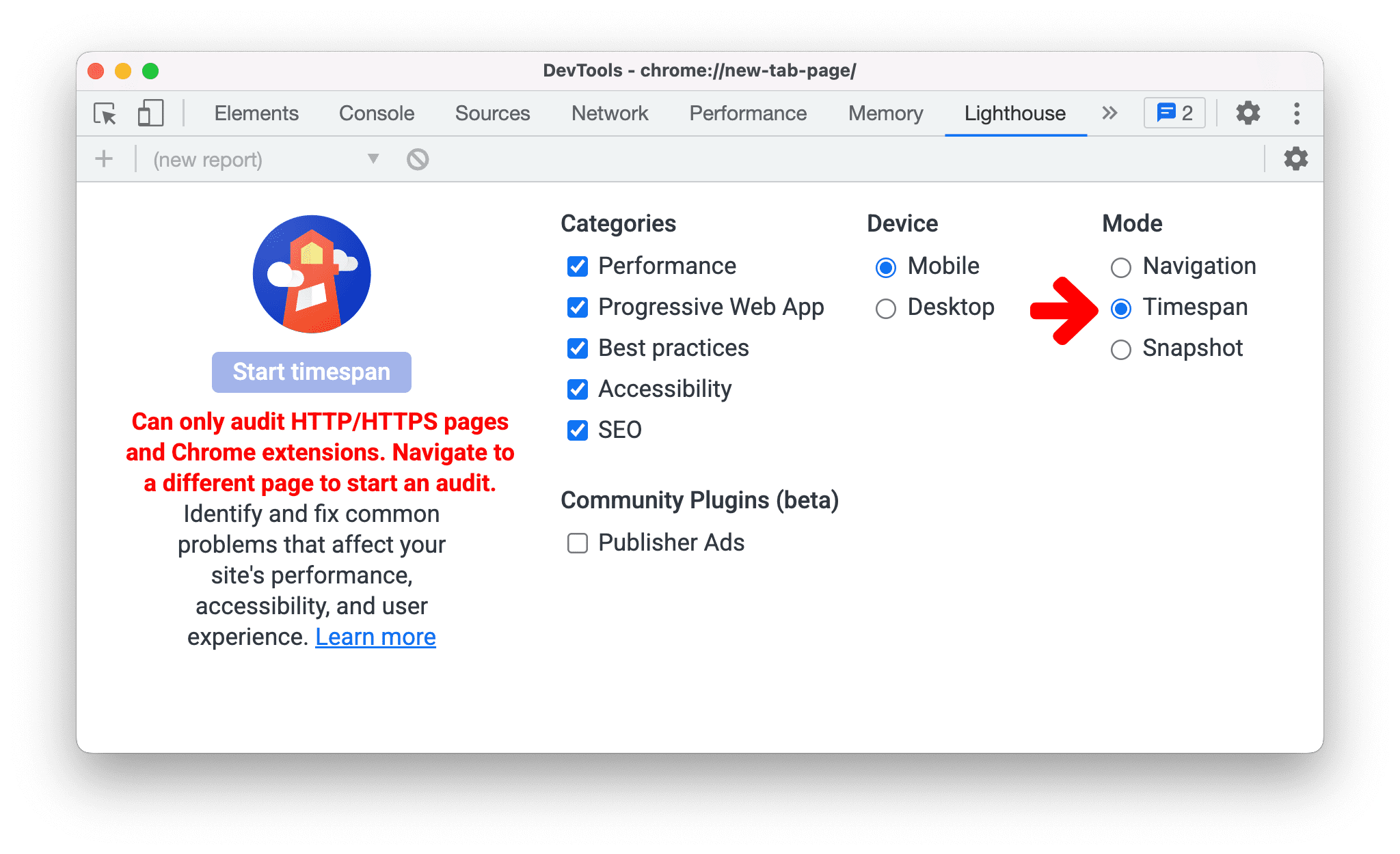Open the new report dropdown
The width and height of the screenshot is (1400, 854).
[x=372, y=159]
